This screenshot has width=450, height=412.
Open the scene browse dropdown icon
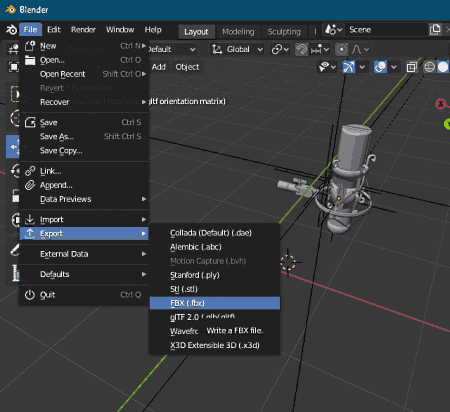click(333, 30)
